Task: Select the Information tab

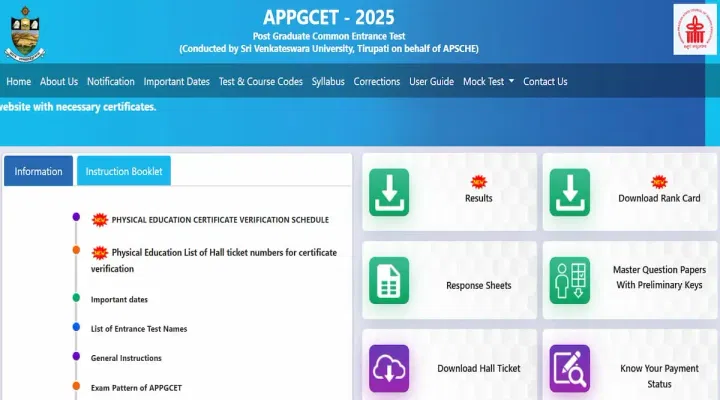Action: click(38, 171)
